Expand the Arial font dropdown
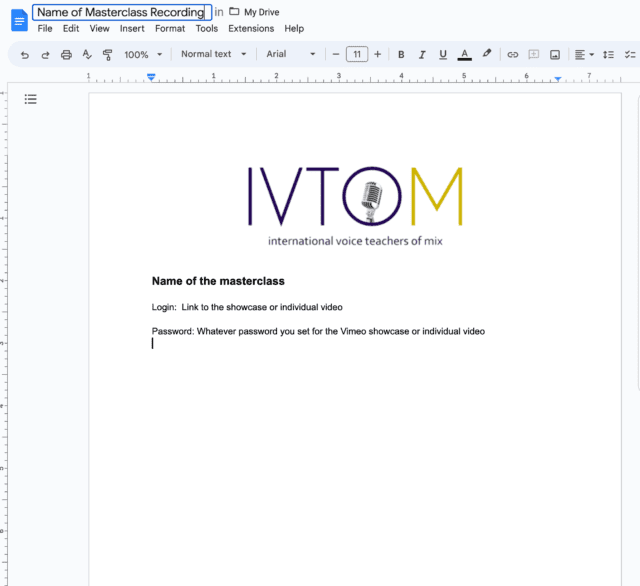Image resolution: width=640 pixels, height=586 pixels. [x=291, y=55]
